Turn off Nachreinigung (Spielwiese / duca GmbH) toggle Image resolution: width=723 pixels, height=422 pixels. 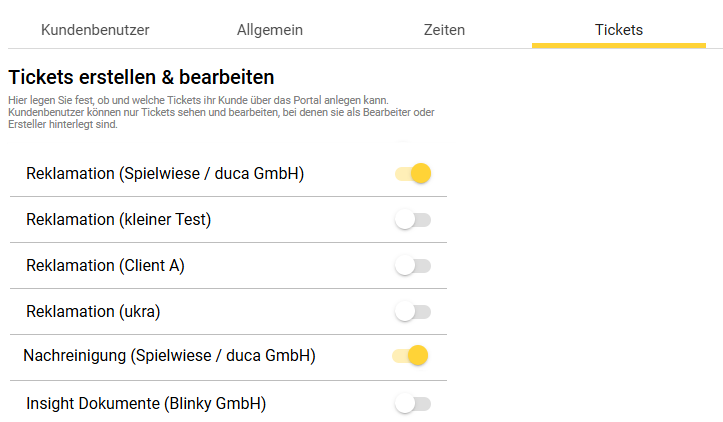tap(411, 355)
